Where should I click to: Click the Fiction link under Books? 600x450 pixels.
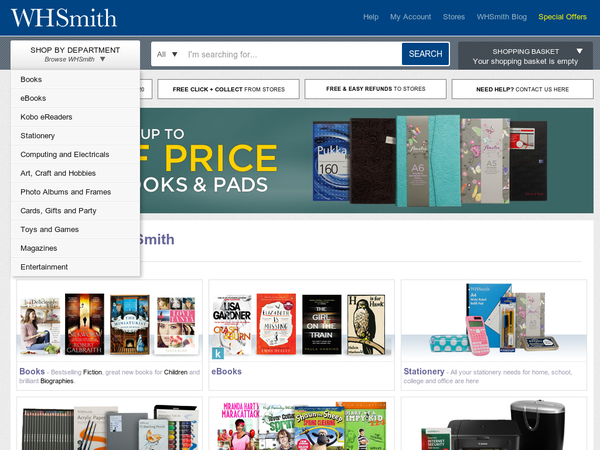[93, 372]
